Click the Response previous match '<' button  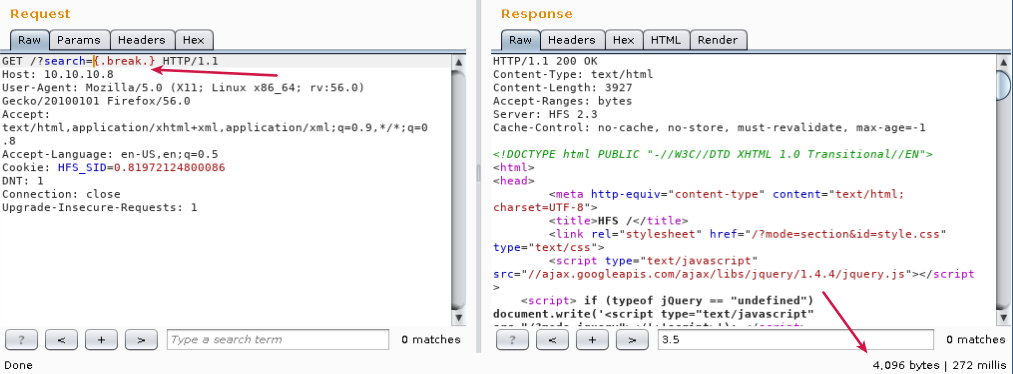(552, 339)
